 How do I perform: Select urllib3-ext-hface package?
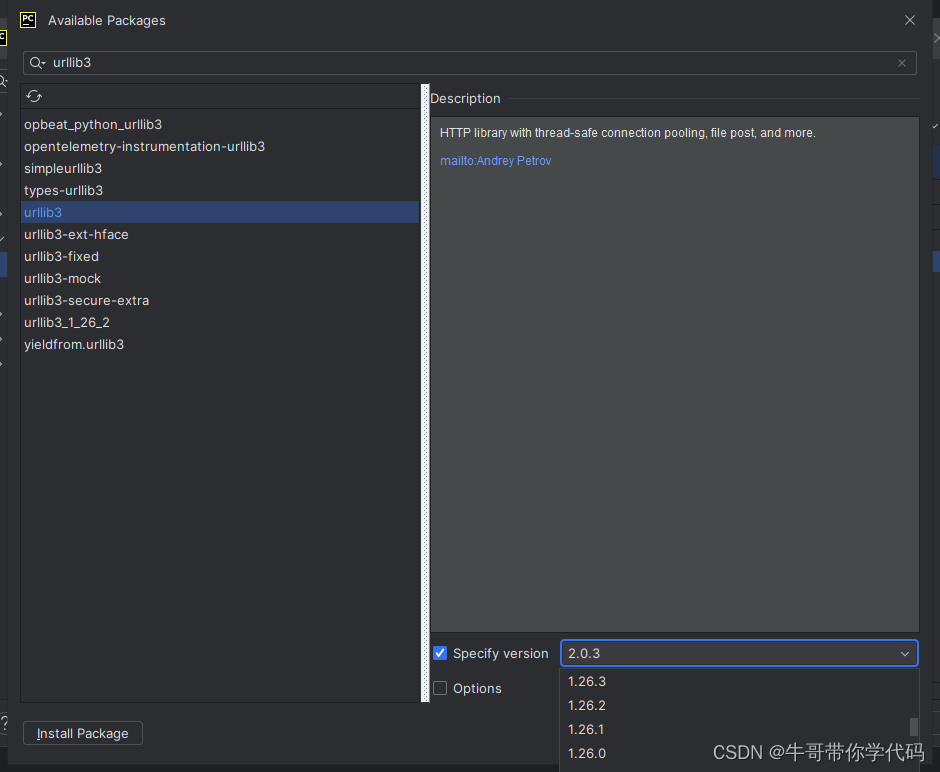(220, 234)
